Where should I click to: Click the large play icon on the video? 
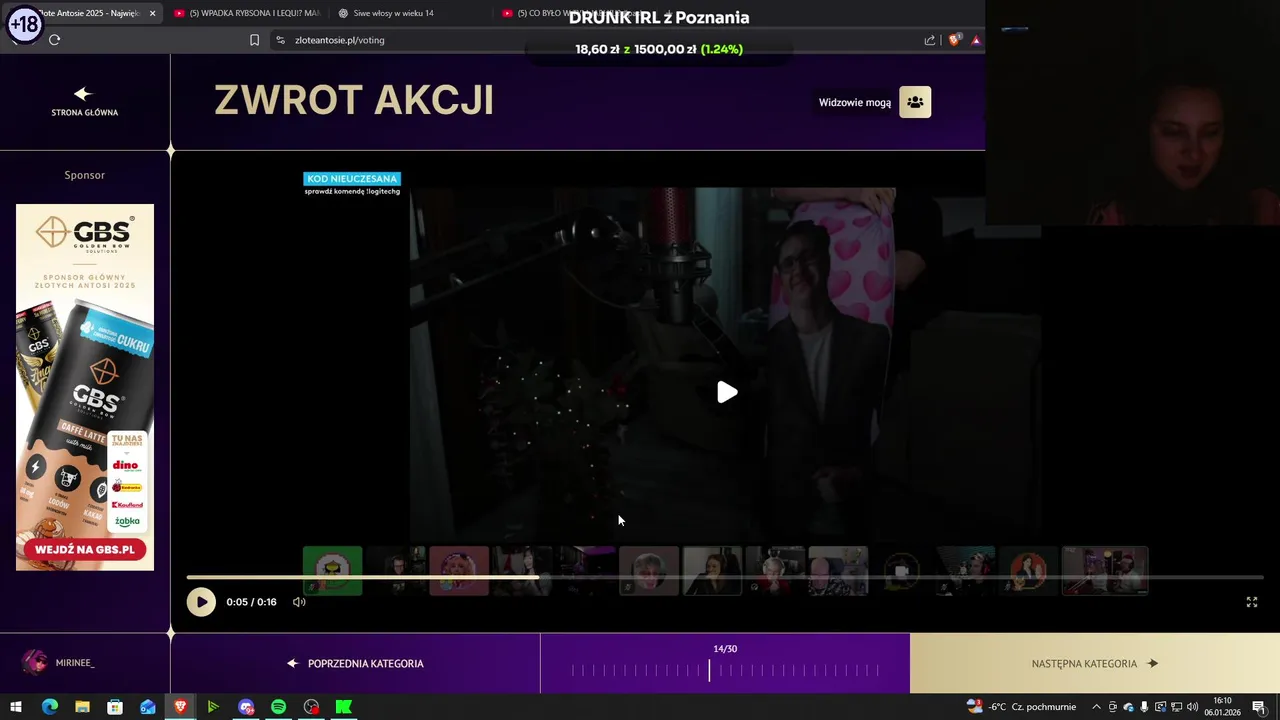(x=727, y=393)
